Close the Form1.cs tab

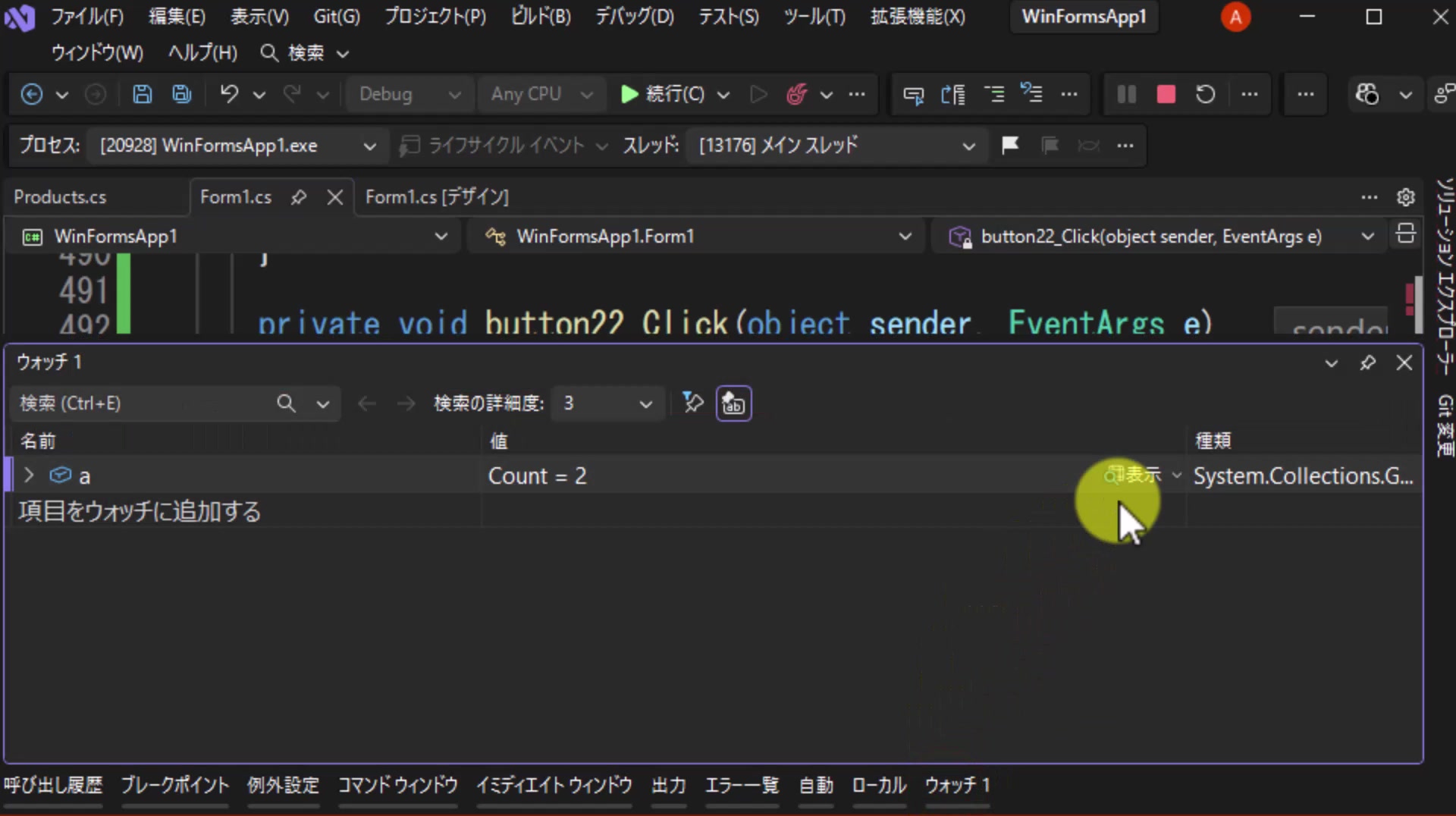point(335,197)
